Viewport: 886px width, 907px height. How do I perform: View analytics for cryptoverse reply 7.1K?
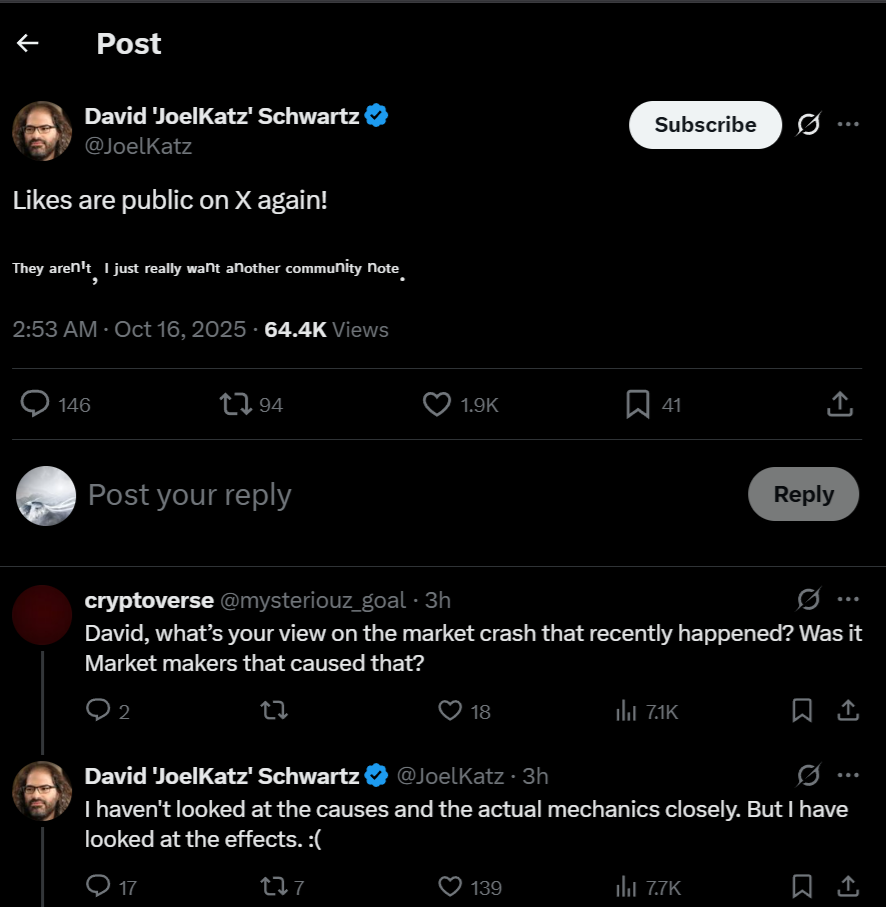pyautogui.click(x=627, y=711)
